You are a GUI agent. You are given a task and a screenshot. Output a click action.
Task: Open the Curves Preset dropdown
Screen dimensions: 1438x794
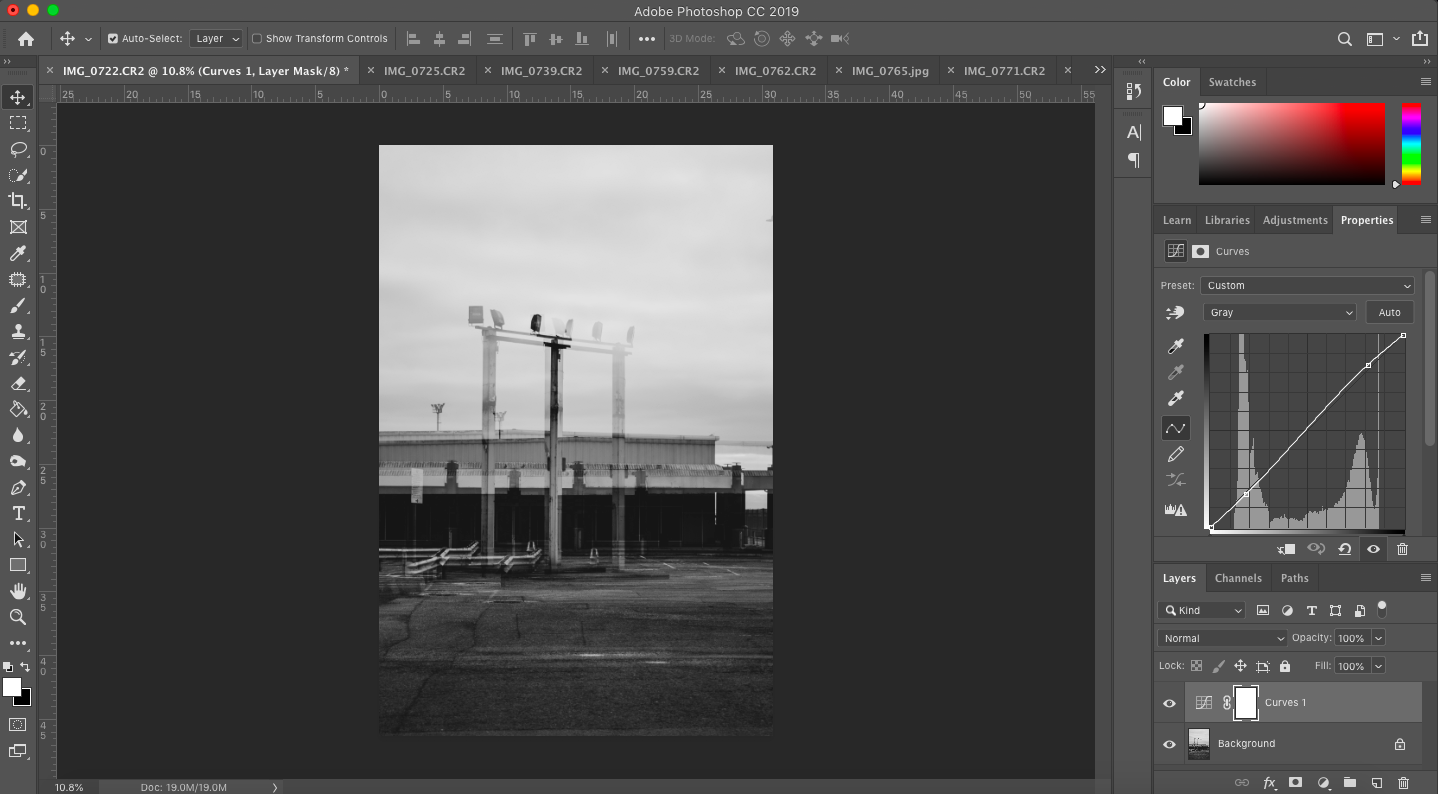point(1308,285)
